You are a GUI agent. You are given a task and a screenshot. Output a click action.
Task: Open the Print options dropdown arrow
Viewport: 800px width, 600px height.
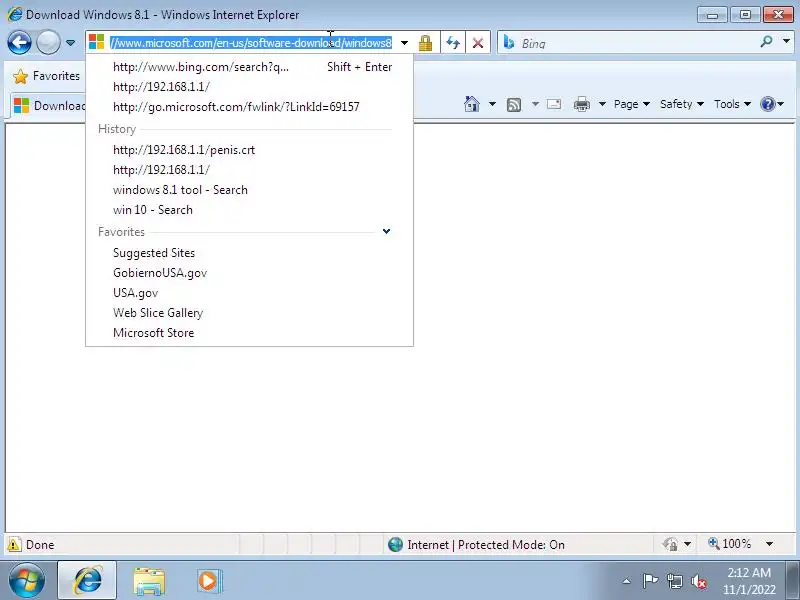pyautogui.click(x=602, y=104)
